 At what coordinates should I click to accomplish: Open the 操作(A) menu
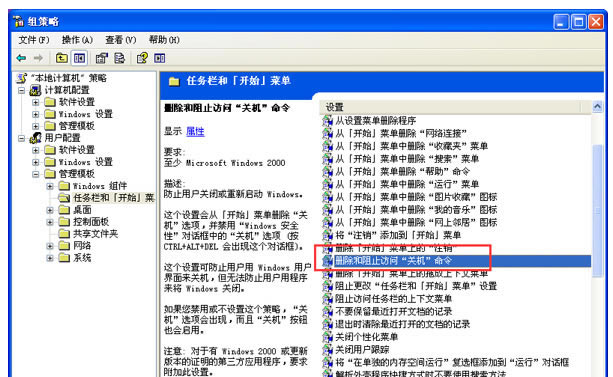pos(77,40)
